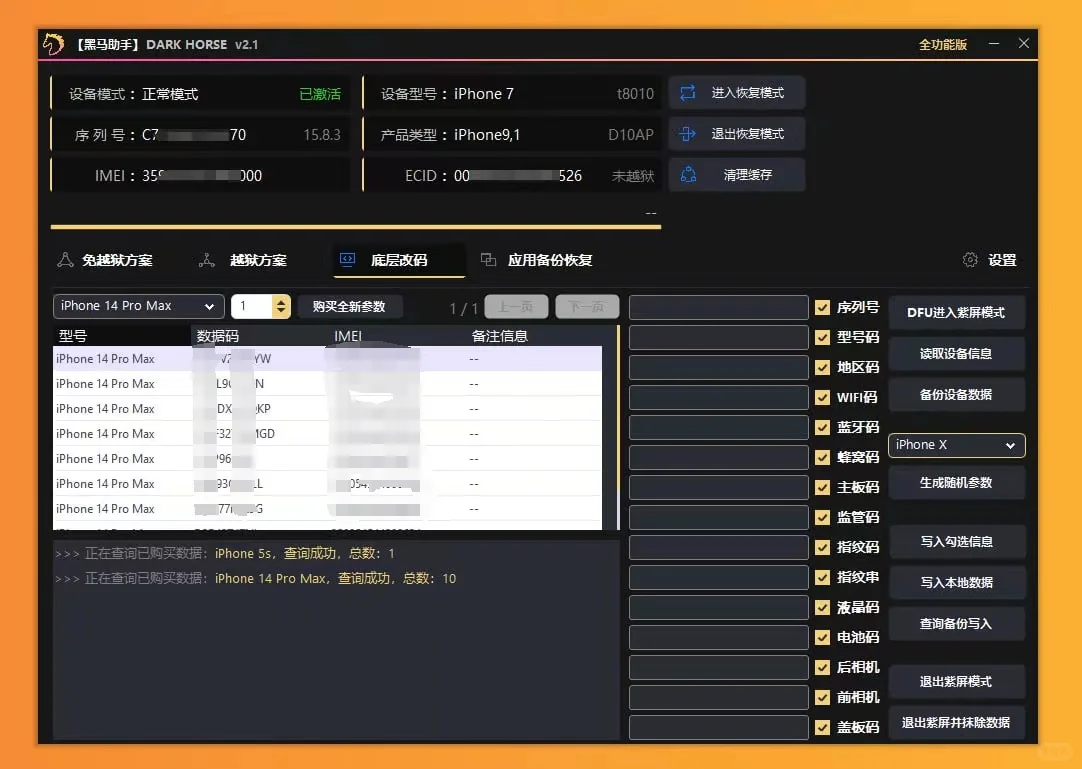Open the 底层改码 tab
This screenshot has height=769, width=1082.
[399, 260]
